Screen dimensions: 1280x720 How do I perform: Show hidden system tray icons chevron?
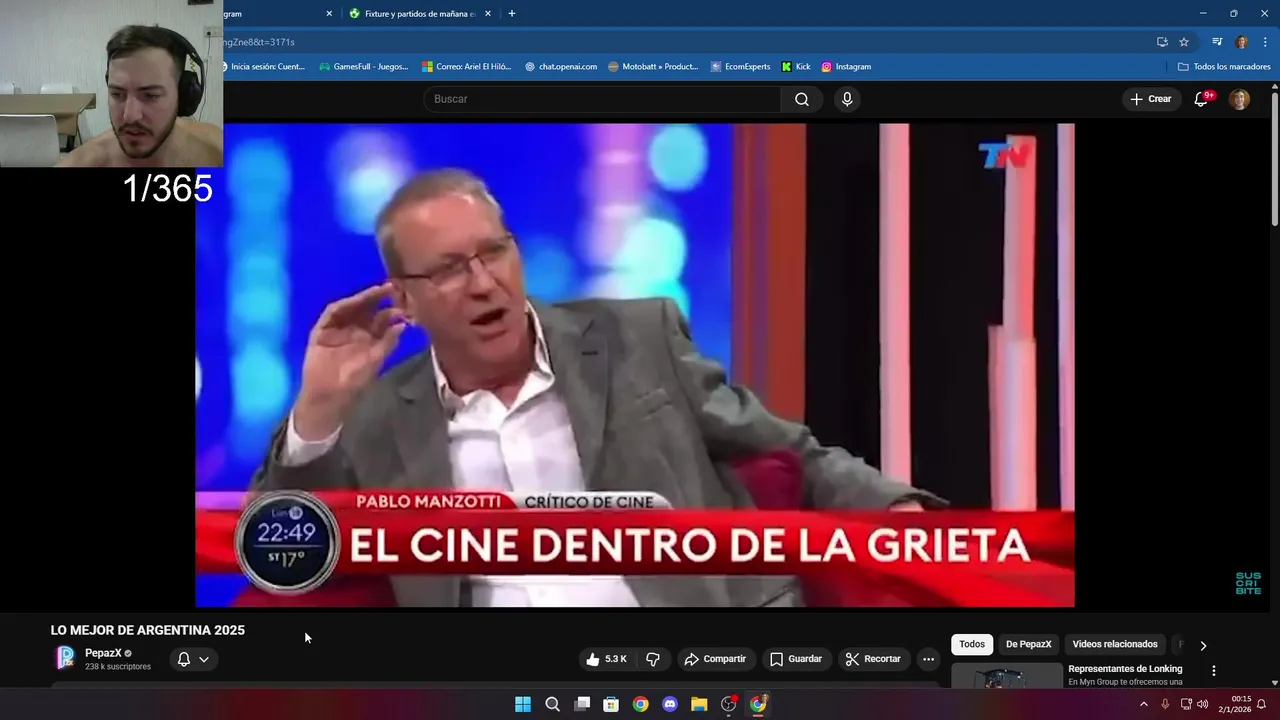pos(1144,704)
